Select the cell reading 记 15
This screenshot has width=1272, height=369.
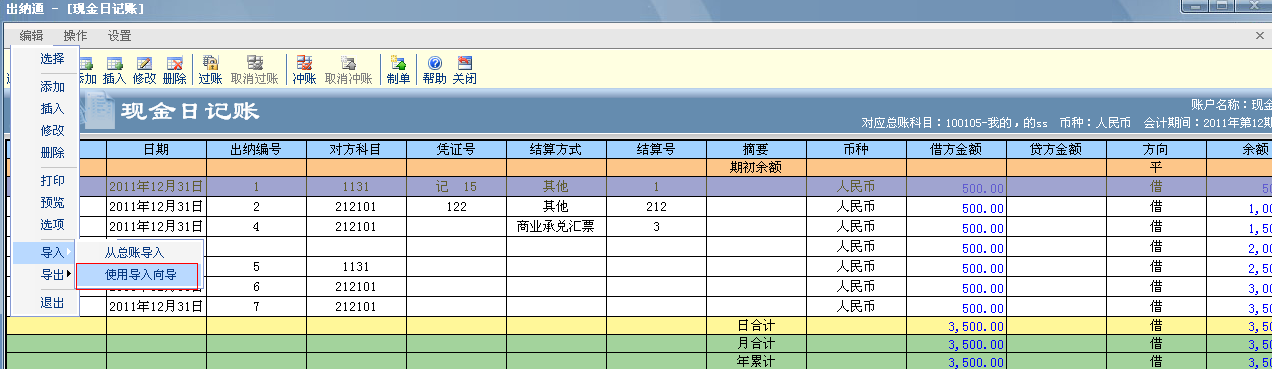(456, 187)
